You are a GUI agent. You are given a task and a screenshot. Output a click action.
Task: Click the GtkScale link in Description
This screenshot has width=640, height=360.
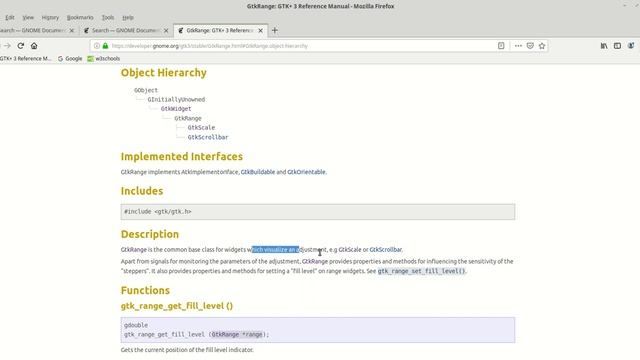[350, 249]
